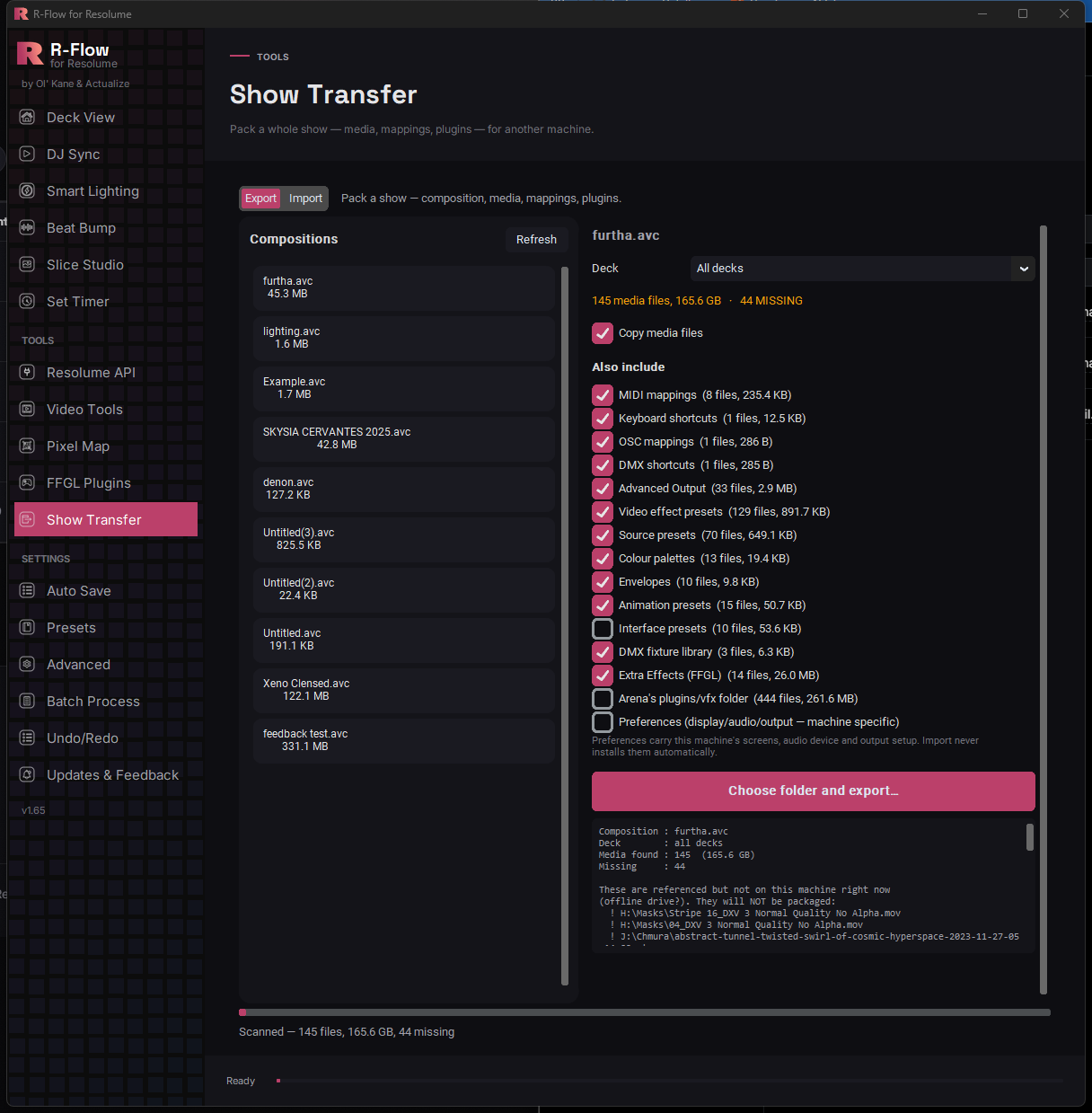Select SKYSIA CERVANTES 2025.avc composition
The width and height of the screenshot is (1092, 1113).
click(404, 438)
